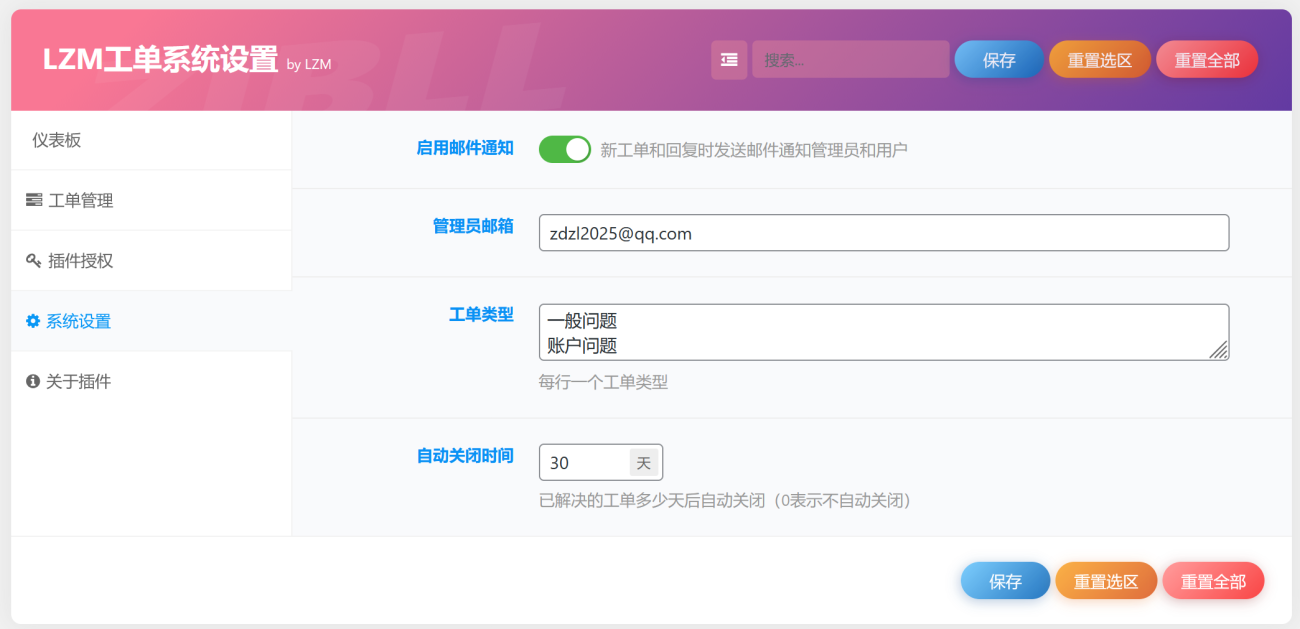Viewport: 1300px width, 629px height.
Task: Click the 工单类型 textarea resize handle
Action: [1221, 351]
